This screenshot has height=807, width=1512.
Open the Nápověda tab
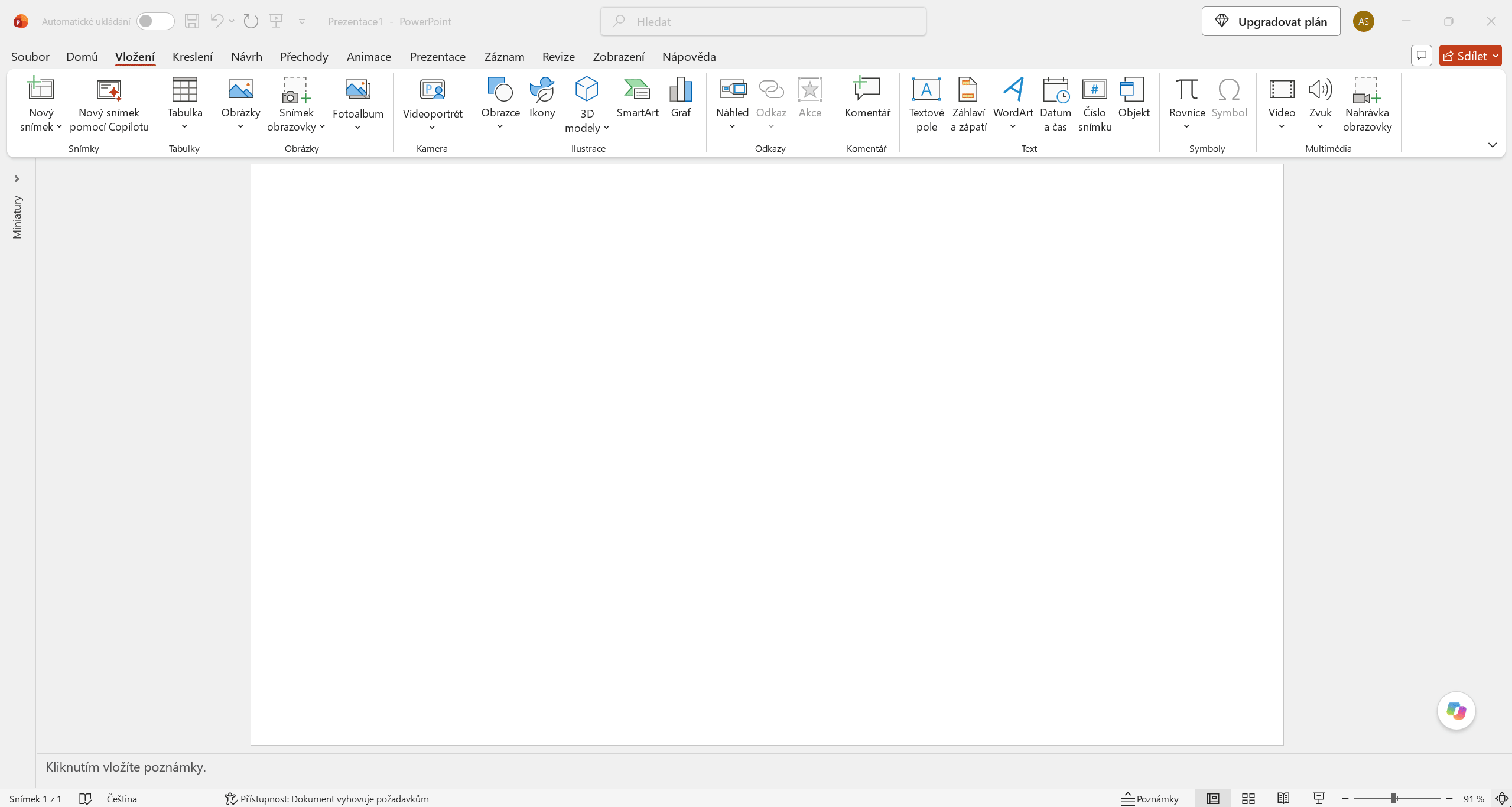[689, 56]
